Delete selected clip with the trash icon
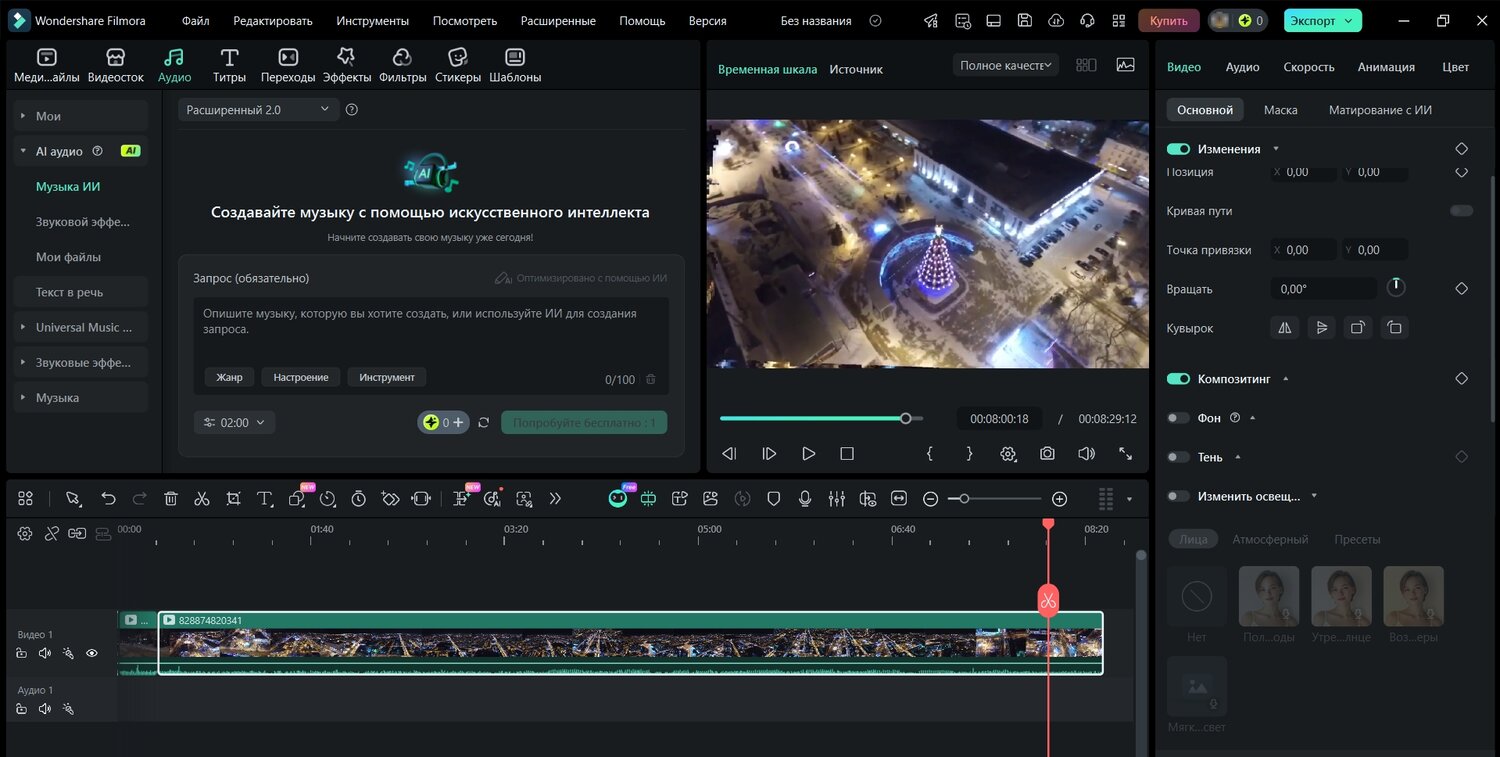The width and height of the screenshot is (1500, 757). click(x=171, y=498)
